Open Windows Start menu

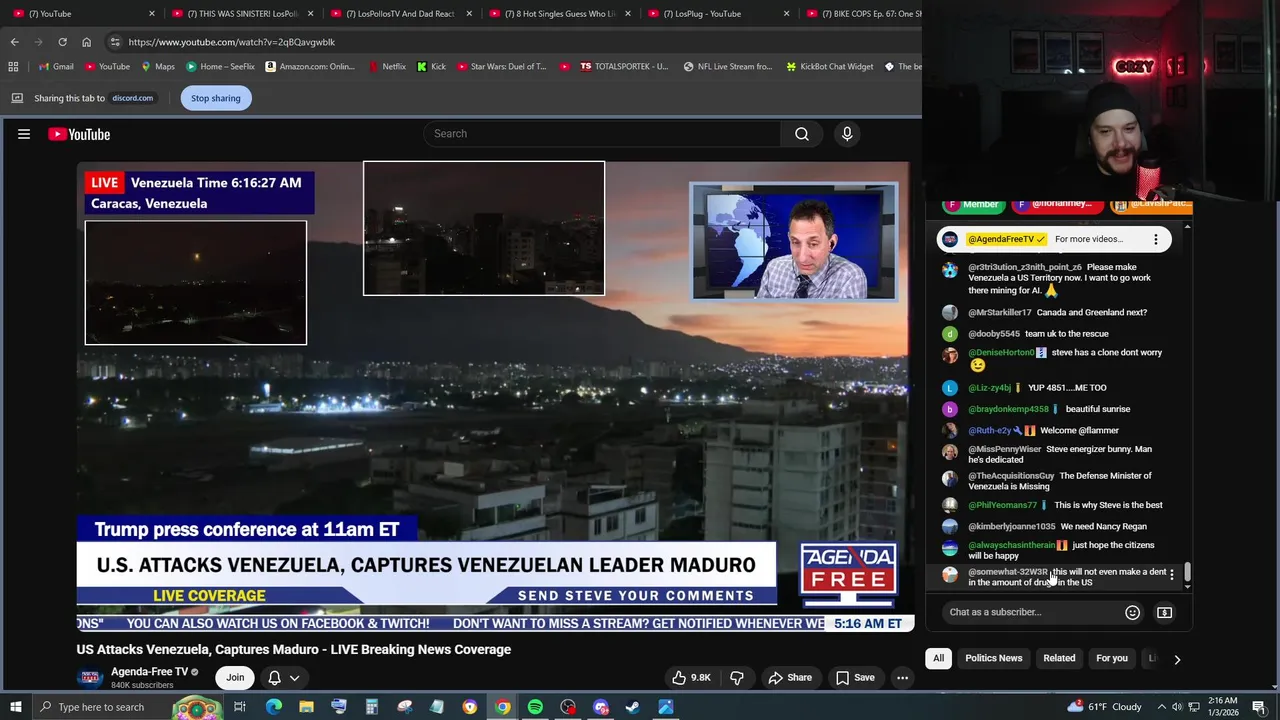pyautogui.click(x=15, y=707)
